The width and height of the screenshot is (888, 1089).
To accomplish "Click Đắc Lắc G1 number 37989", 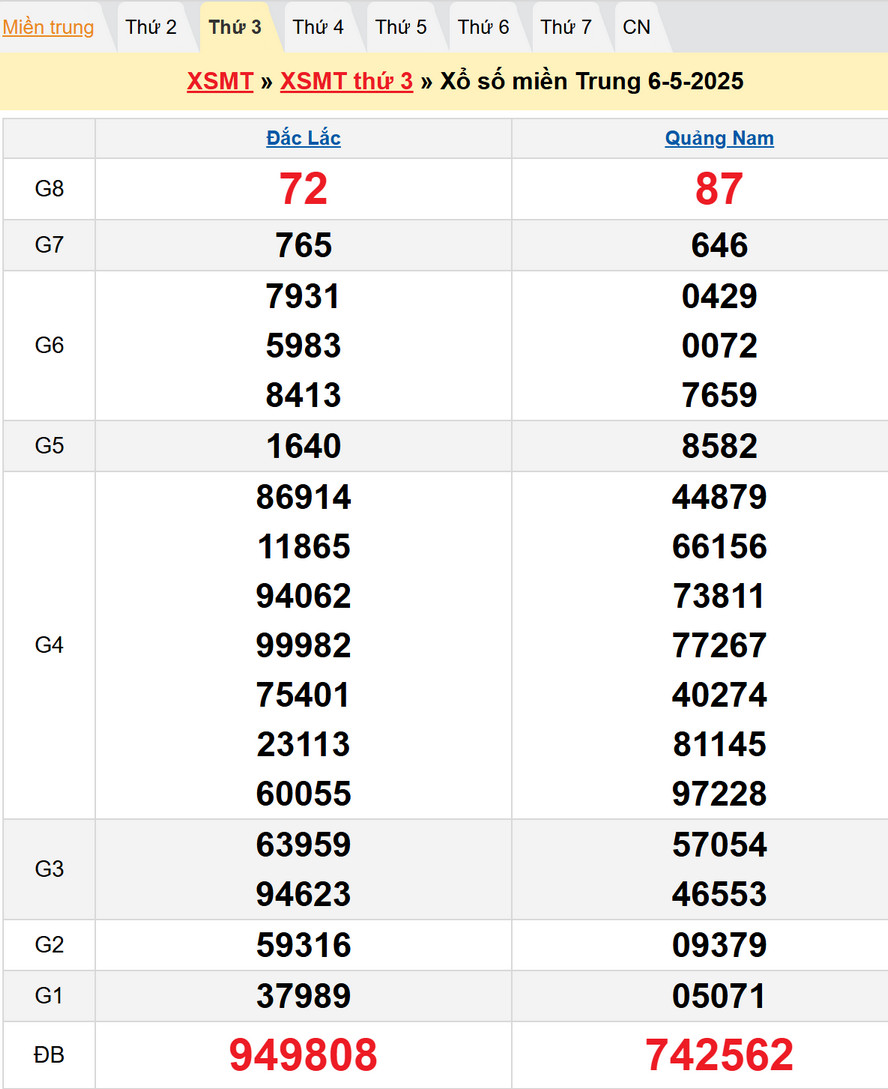I will coord(303,996).
